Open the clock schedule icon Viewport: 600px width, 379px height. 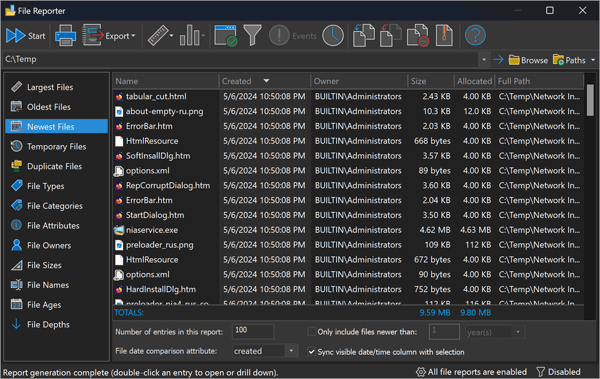pos(333,36)
